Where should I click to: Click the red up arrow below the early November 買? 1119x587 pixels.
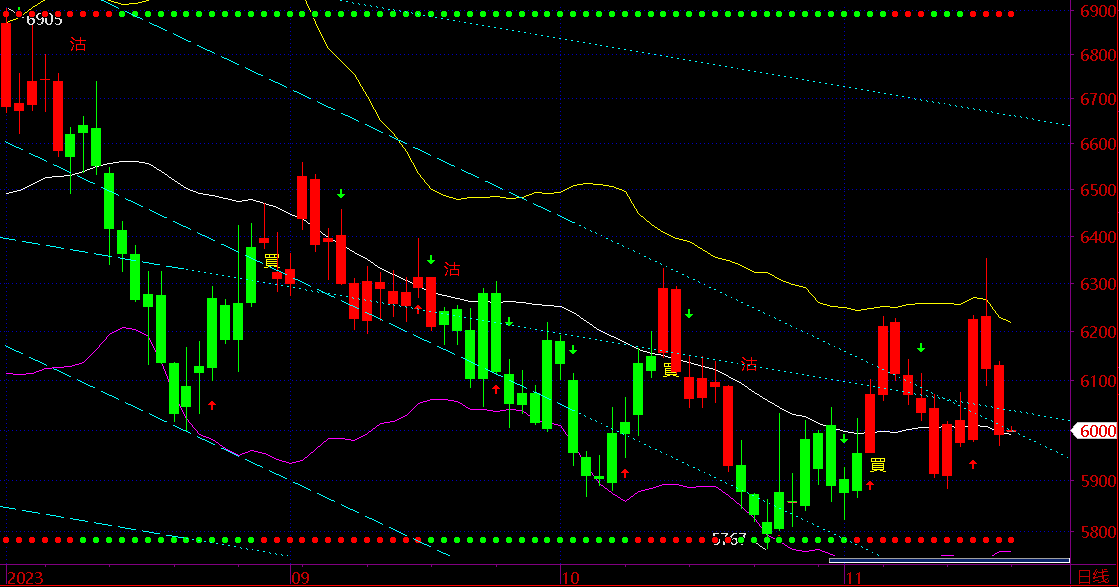click(x=870, y=486)
